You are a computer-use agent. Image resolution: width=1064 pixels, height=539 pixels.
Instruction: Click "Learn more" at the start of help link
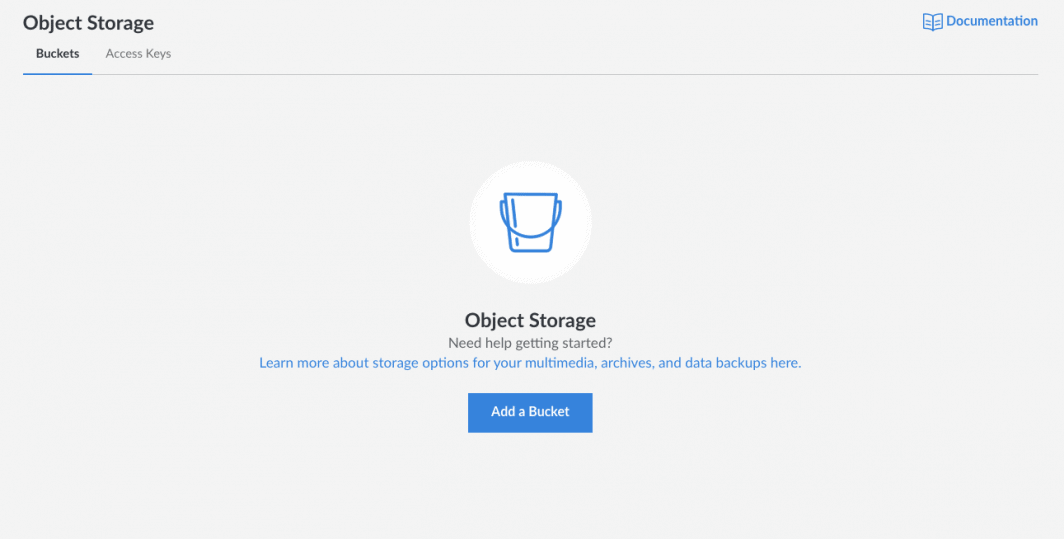[x=293, y=363]
